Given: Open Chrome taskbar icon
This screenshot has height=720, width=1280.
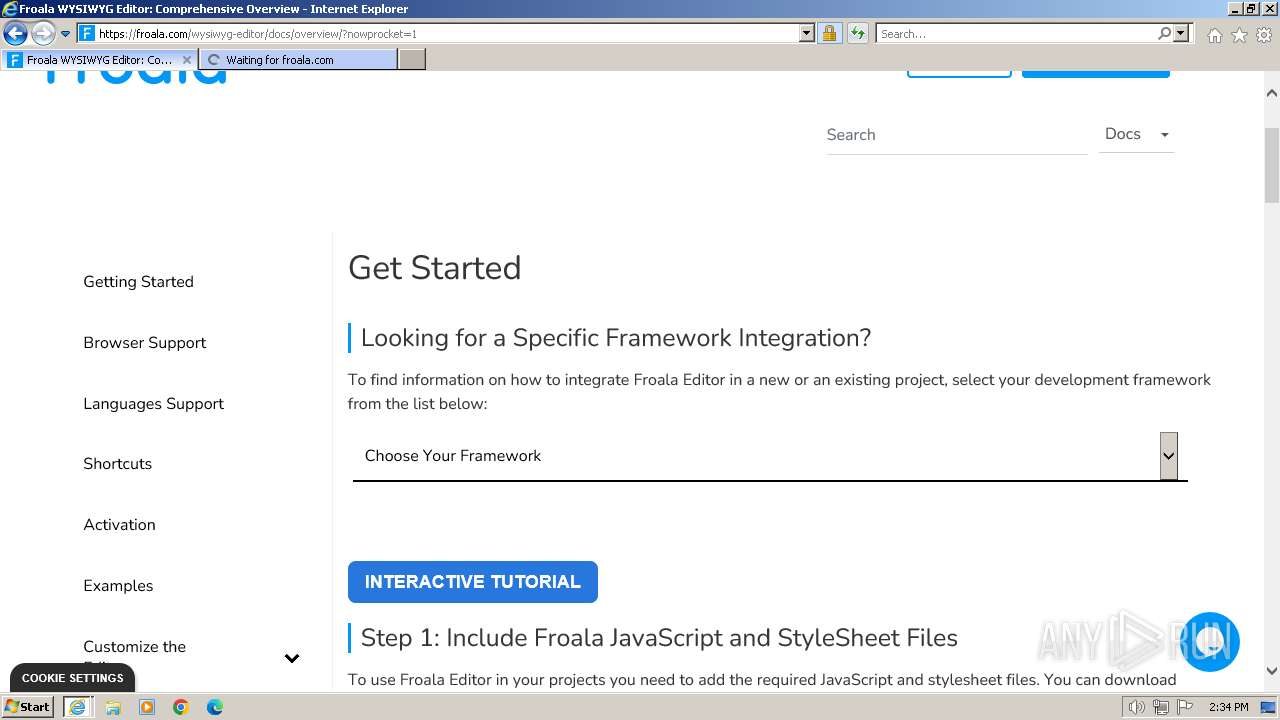Looking at the screenshot, I should click(x=181, y=707).
